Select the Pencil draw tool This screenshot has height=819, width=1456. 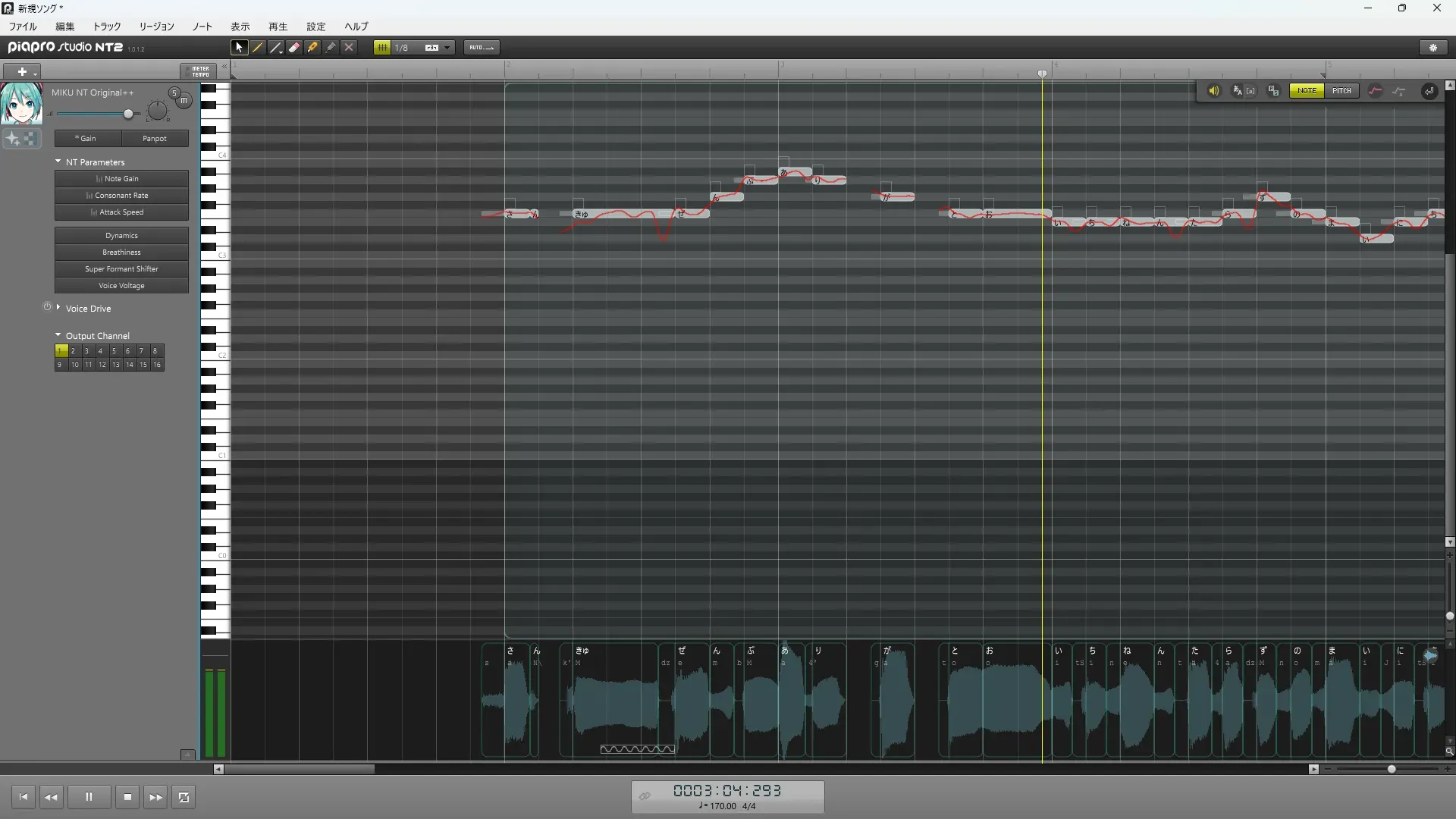point(258,48)
